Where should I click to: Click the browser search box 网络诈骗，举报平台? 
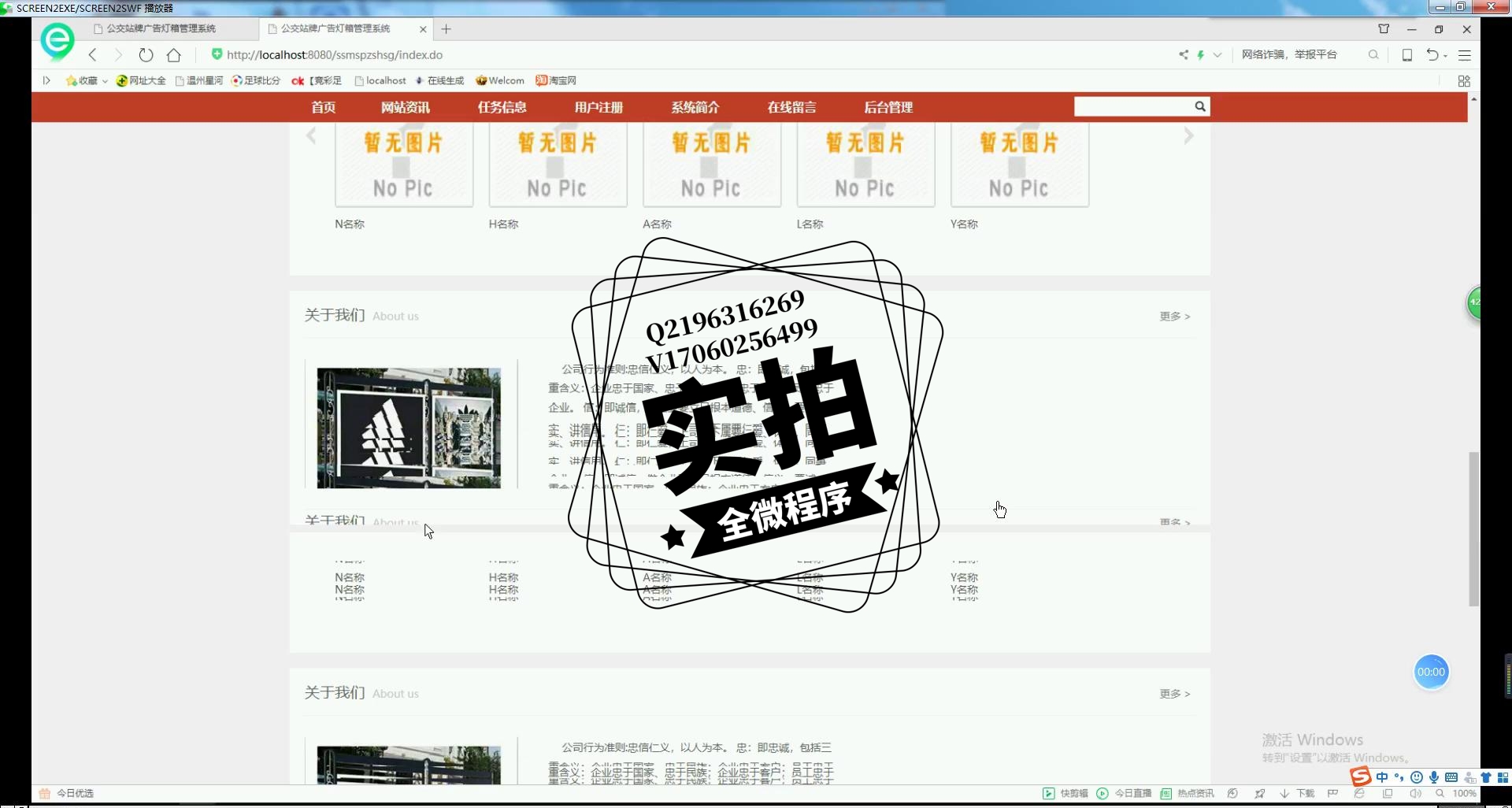pyautogui.click(x=1289, y=55)
